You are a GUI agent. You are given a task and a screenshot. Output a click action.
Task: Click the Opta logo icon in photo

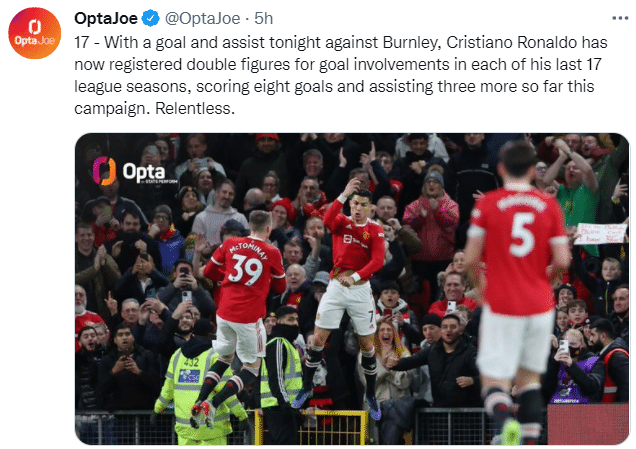104,171
